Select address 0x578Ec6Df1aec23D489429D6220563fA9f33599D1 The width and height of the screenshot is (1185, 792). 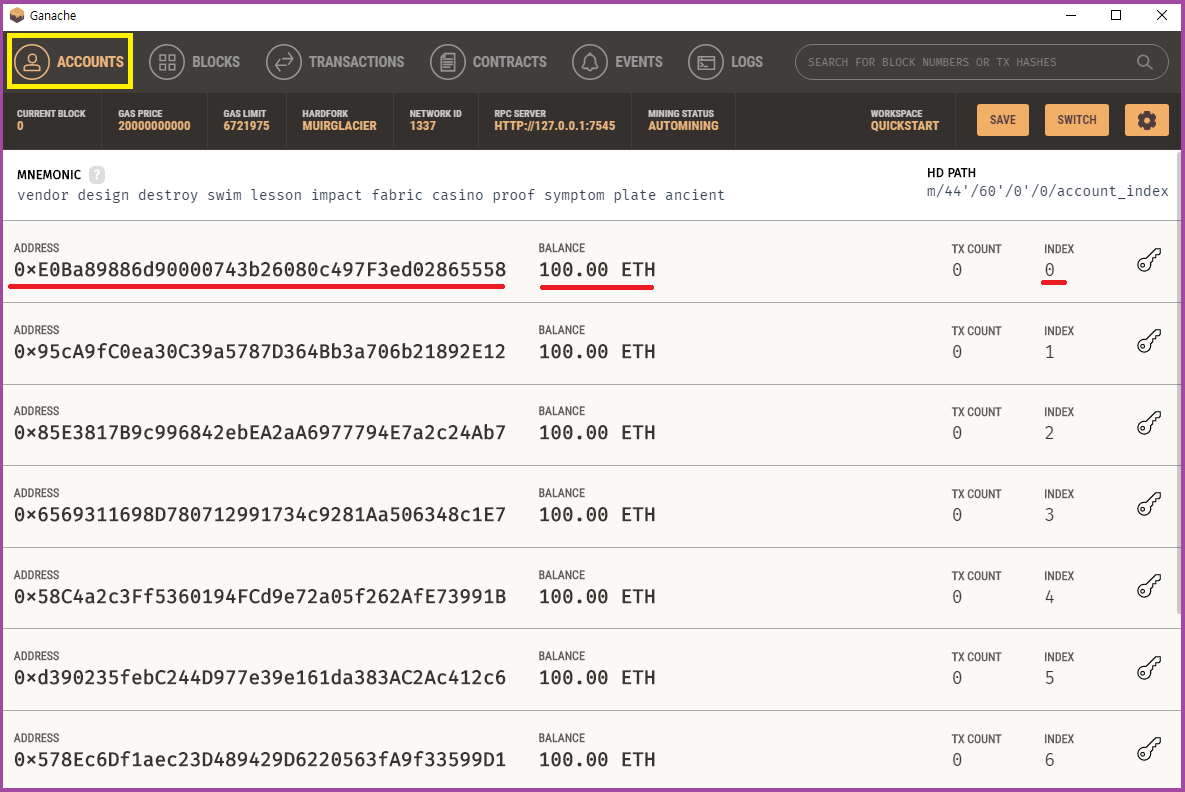click(x=260, y=760)
